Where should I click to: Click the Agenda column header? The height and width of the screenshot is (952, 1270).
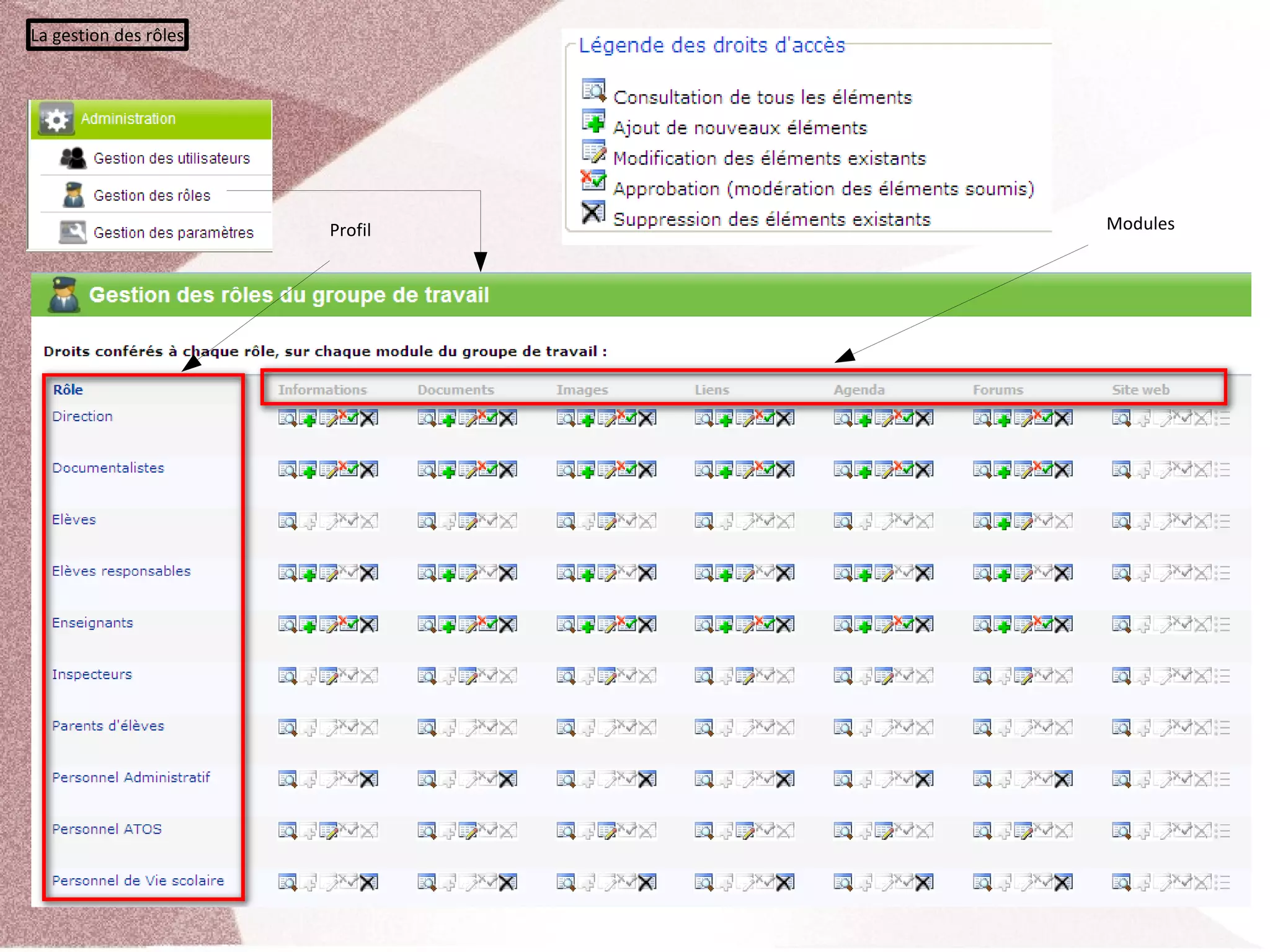(859, 389)
